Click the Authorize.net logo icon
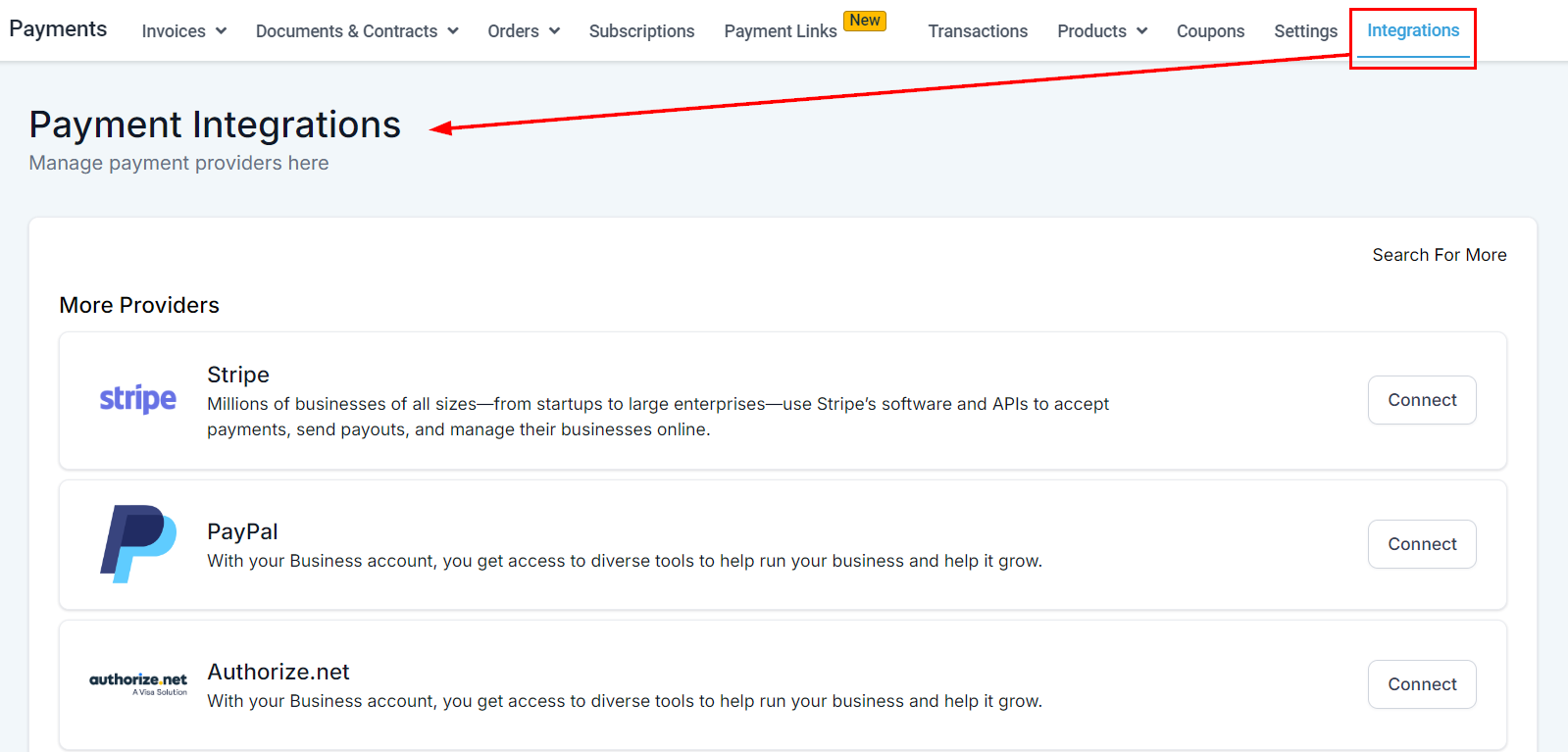The image size is (1568, 752). click(x=138, y=683)
